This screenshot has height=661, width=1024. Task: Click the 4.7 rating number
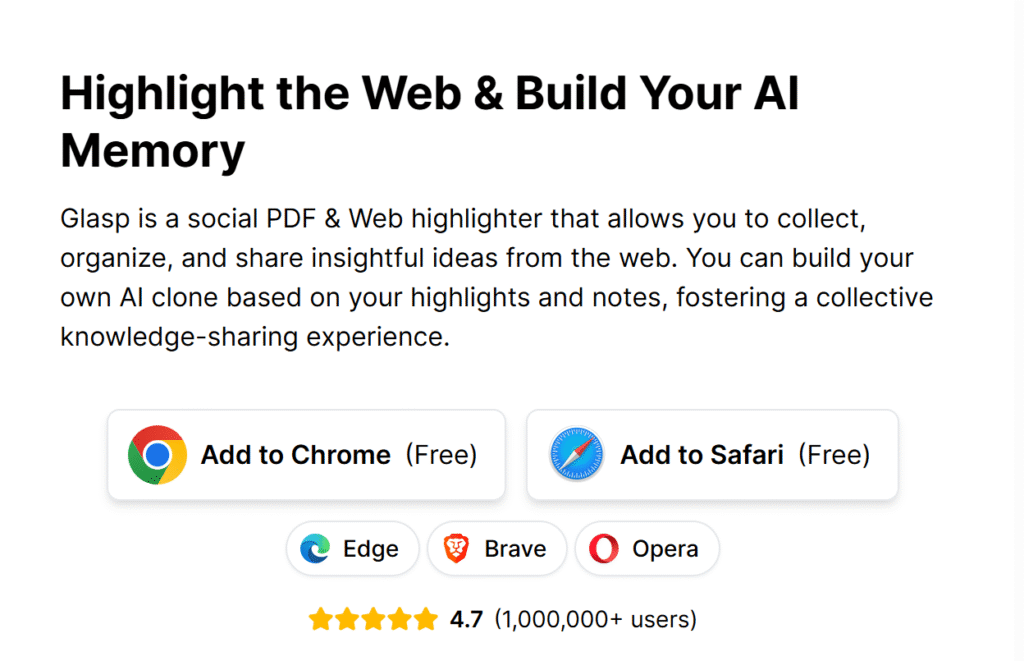pyautogui.click(x=466, y=619)
